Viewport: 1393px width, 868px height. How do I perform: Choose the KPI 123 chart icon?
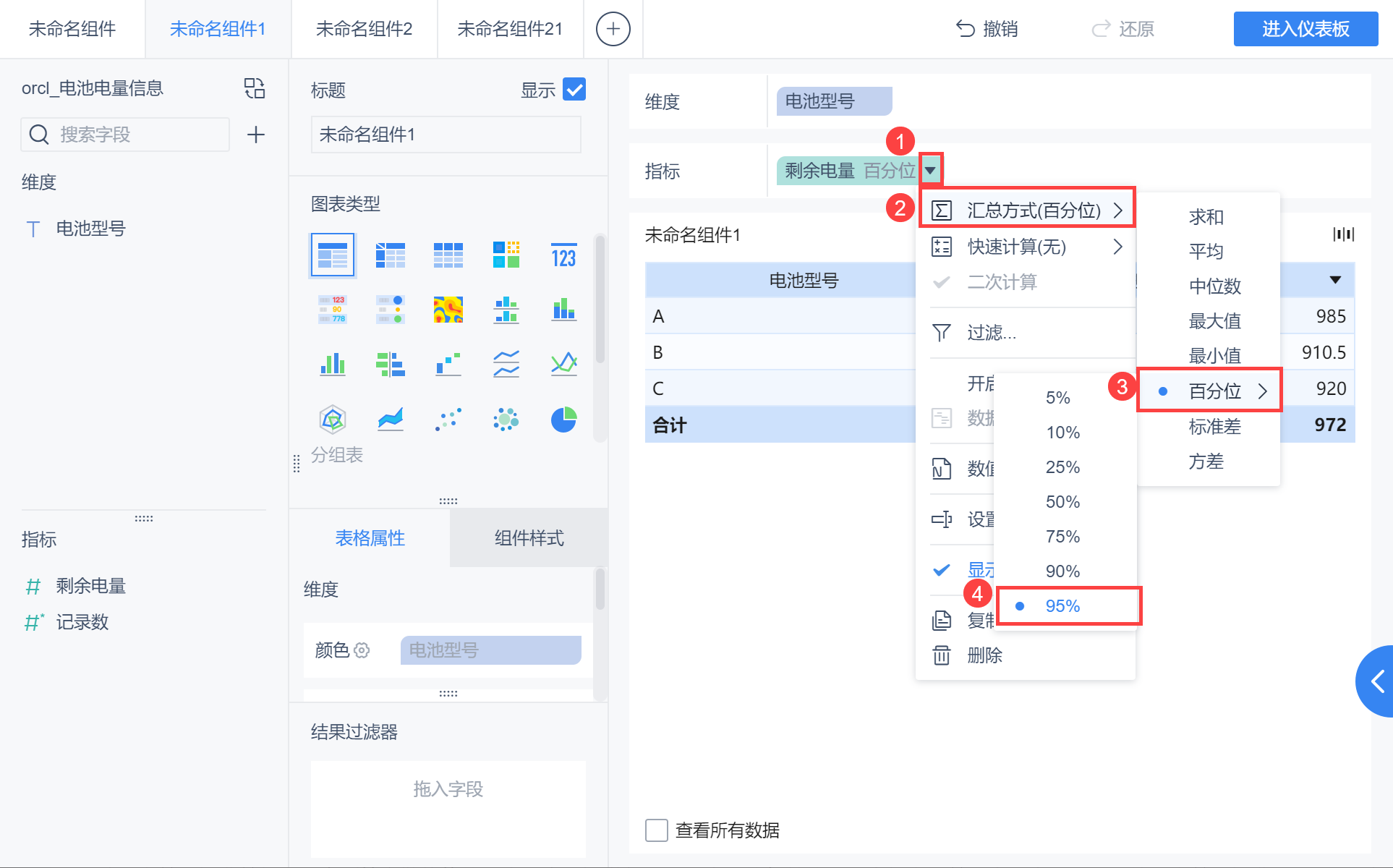[563, 256]
